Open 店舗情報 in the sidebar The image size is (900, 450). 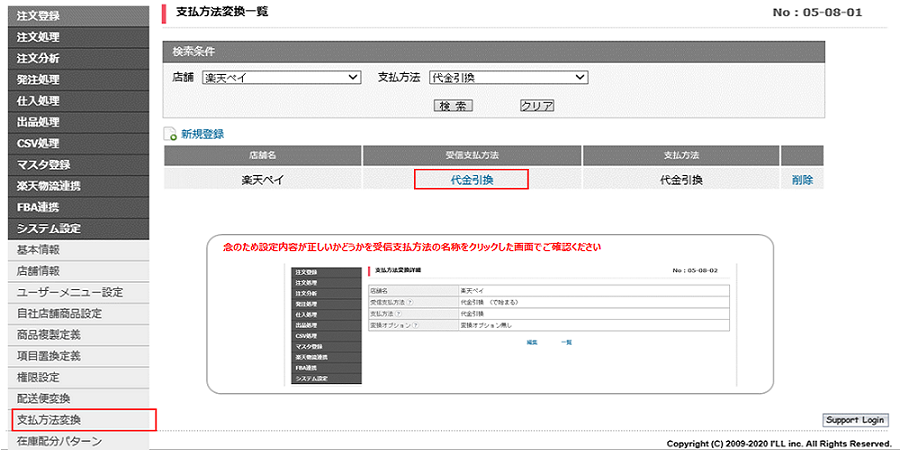click(x=78, y=271)
